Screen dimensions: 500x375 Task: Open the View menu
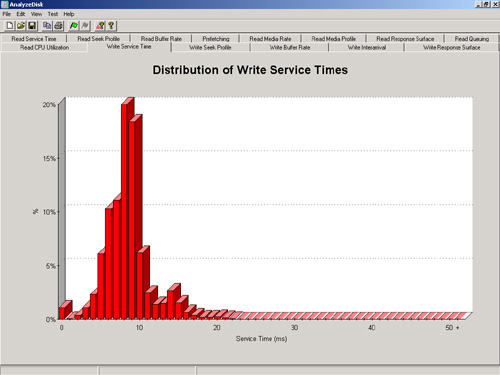[36, 14]
